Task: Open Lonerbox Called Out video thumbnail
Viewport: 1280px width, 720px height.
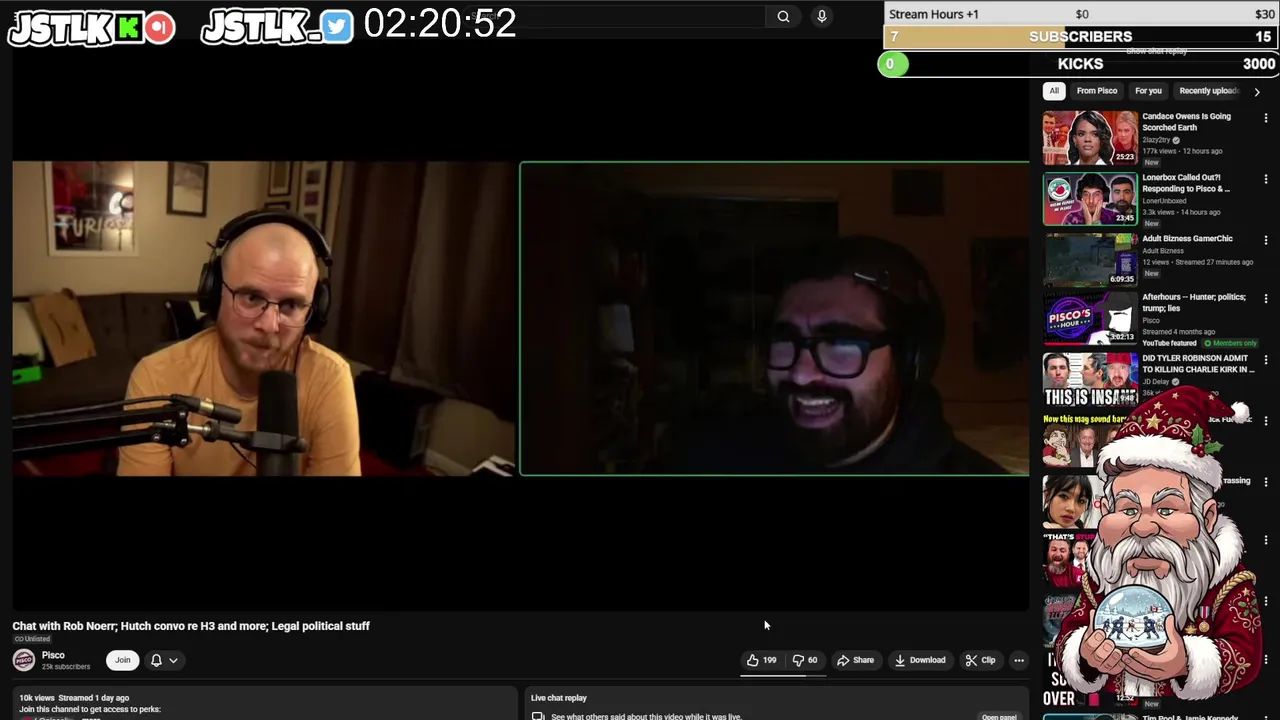Action: pos(1090,198)
